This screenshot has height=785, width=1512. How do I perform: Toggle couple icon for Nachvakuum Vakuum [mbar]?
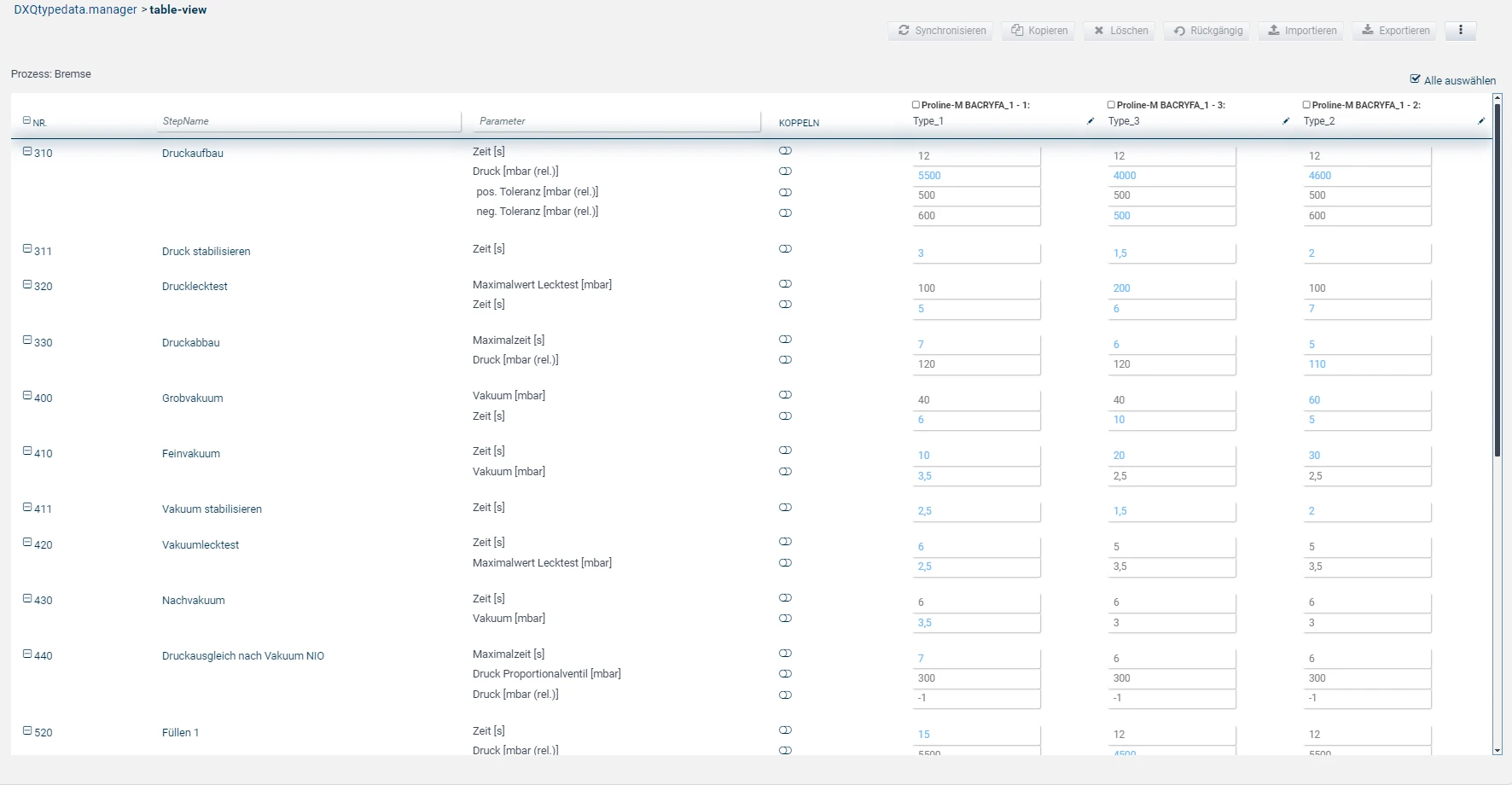(785, 619)
